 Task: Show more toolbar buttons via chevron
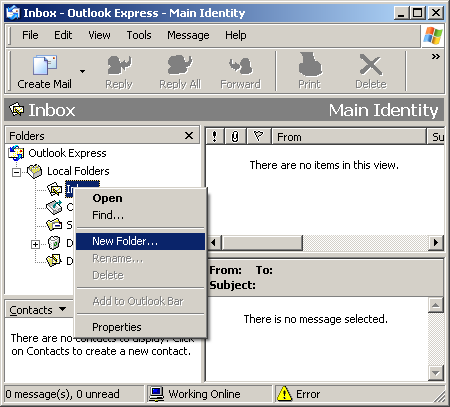pos(435,56)
